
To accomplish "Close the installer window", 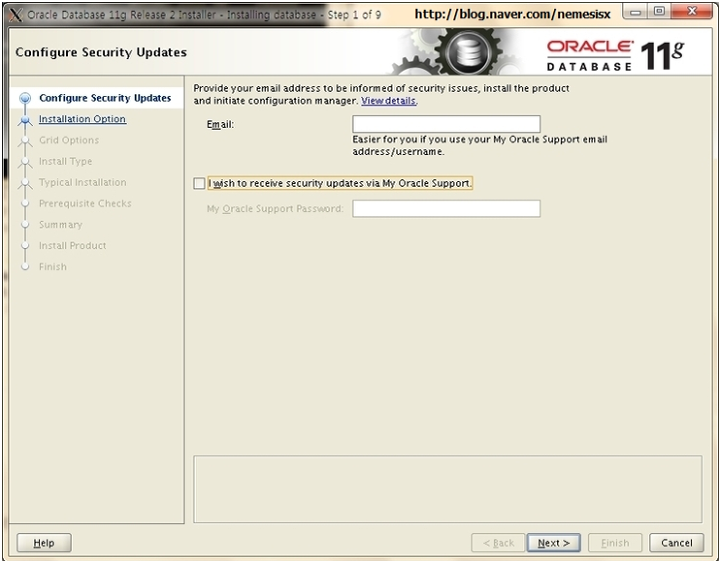I will point(692,11).
